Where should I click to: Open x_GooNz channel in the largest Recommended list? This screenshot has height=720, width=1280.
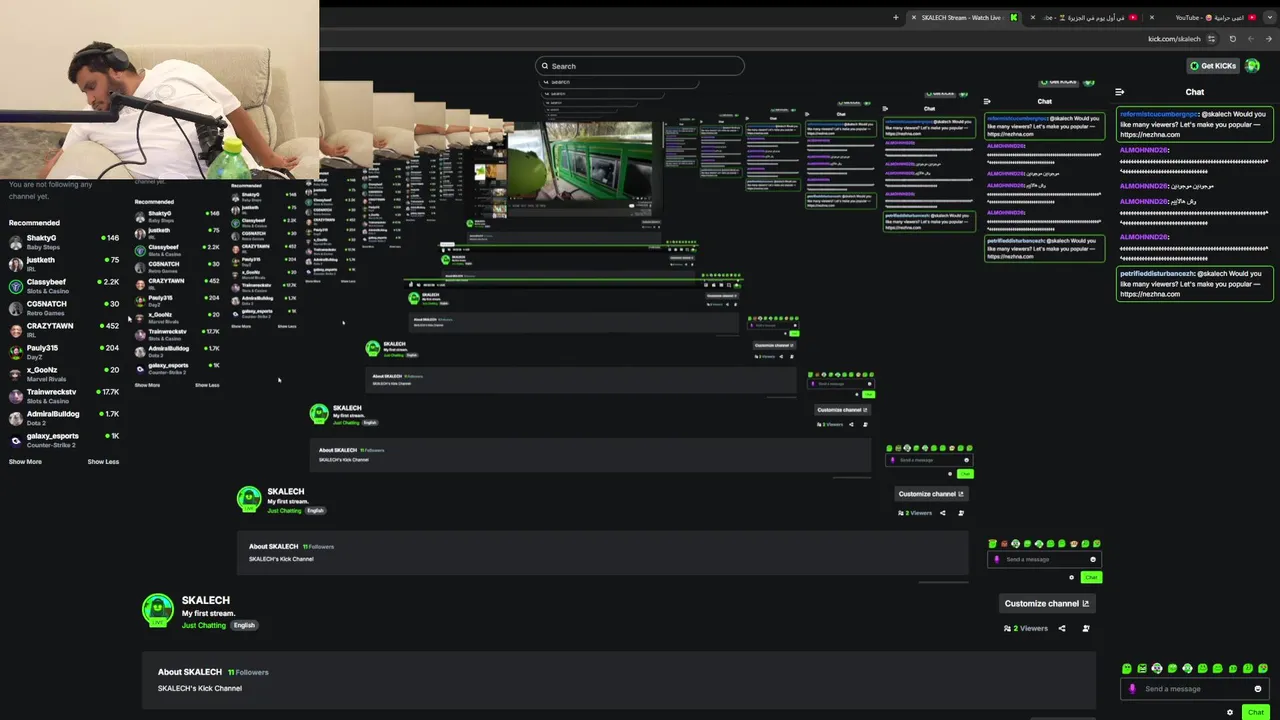(63, 374)
